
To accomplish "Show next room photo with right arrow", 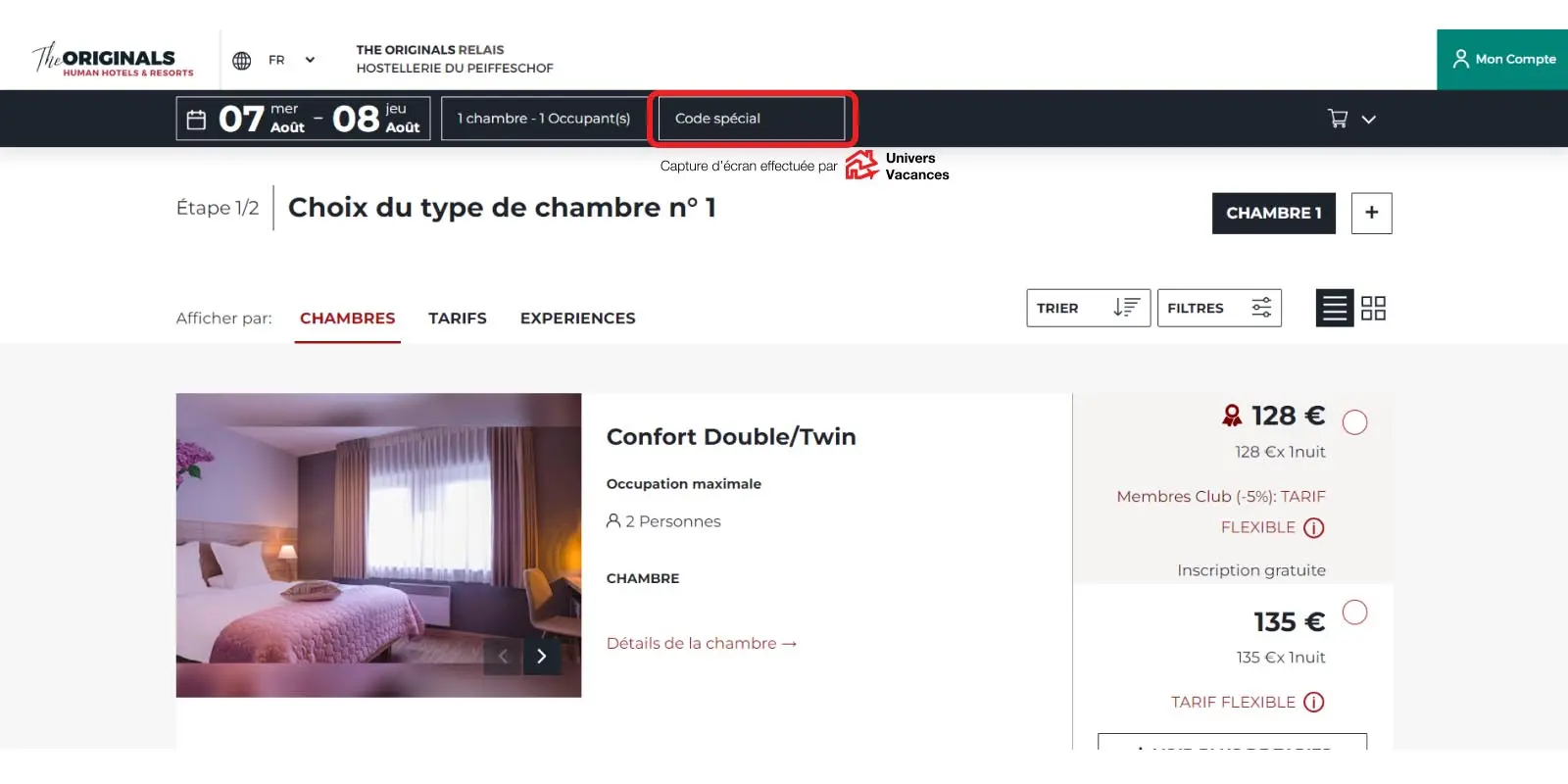I will point(541,657).
